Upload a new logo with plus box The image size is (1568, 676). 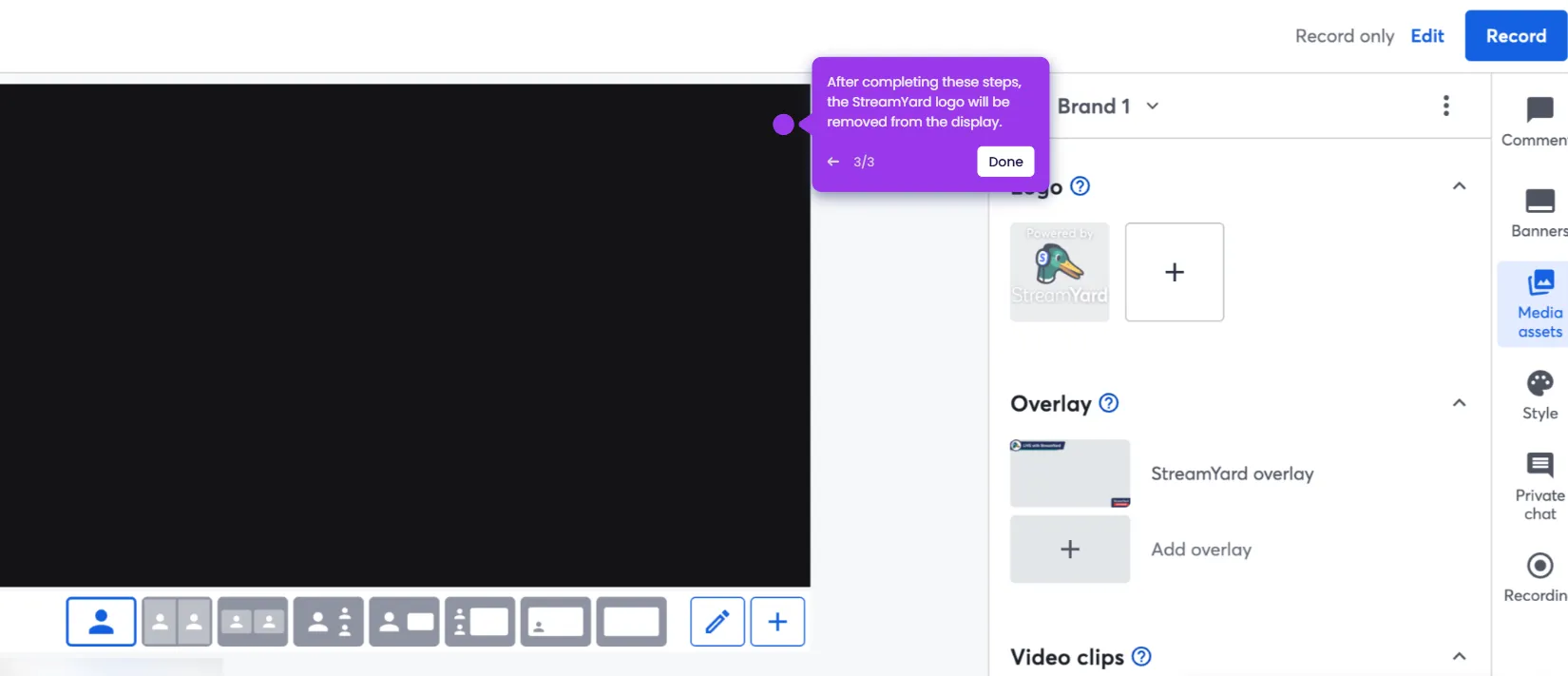coord(1175,272)
